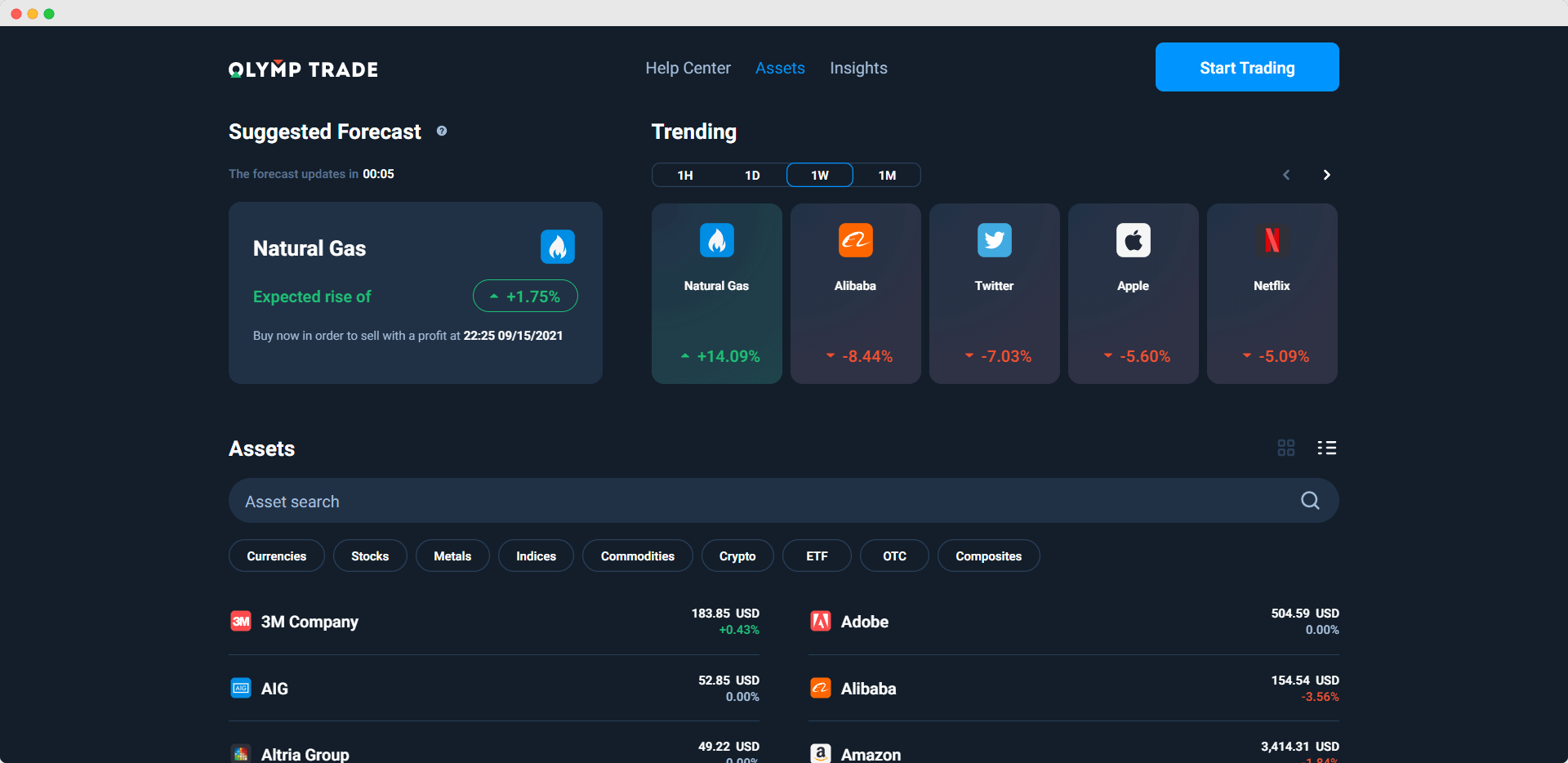Select the 1D trending timeframe

[x=753, y=175]
